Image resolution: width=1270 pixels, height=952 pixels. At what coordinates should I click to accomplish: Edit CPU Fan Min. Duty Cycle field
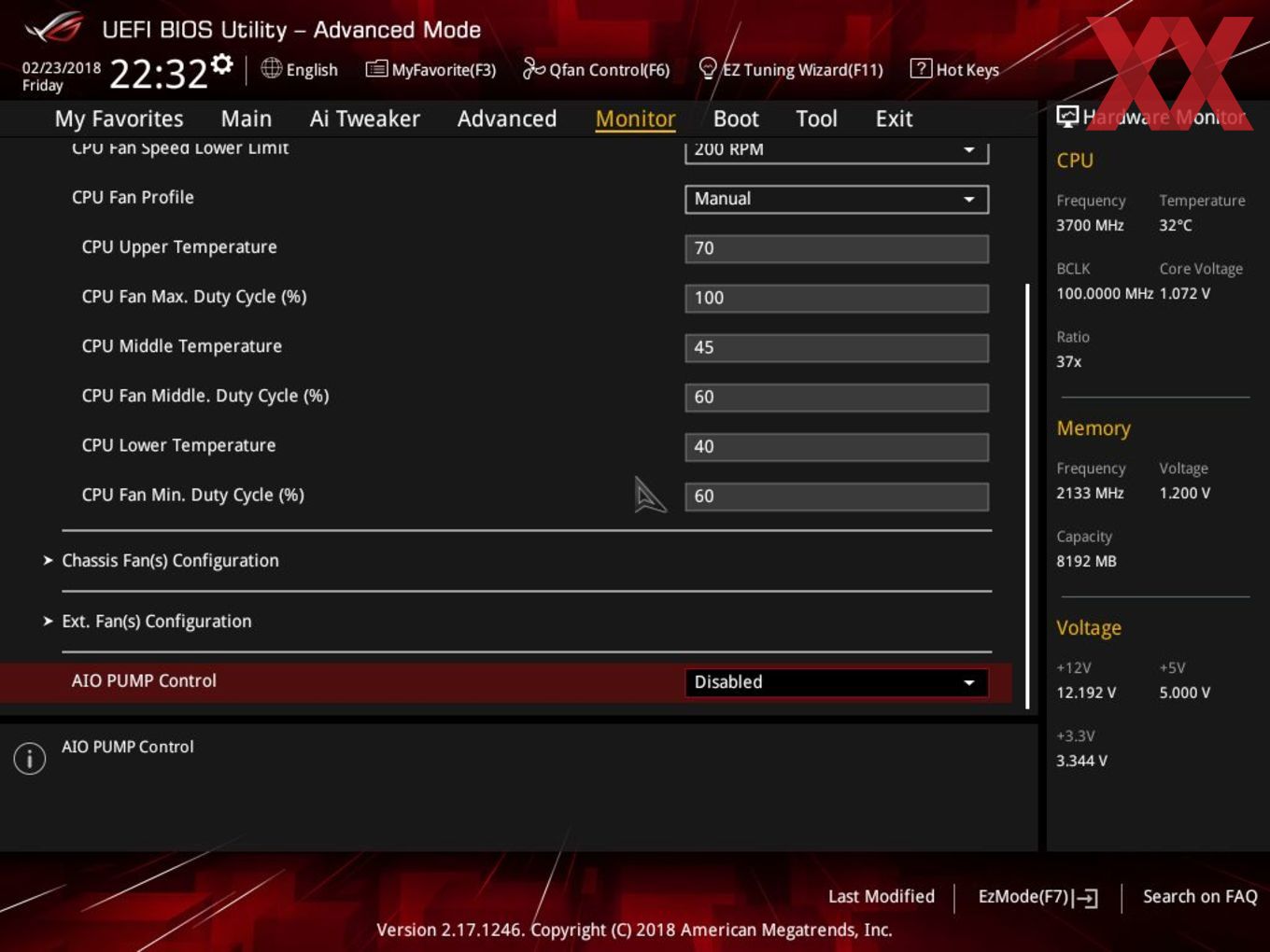coord(837,496)
